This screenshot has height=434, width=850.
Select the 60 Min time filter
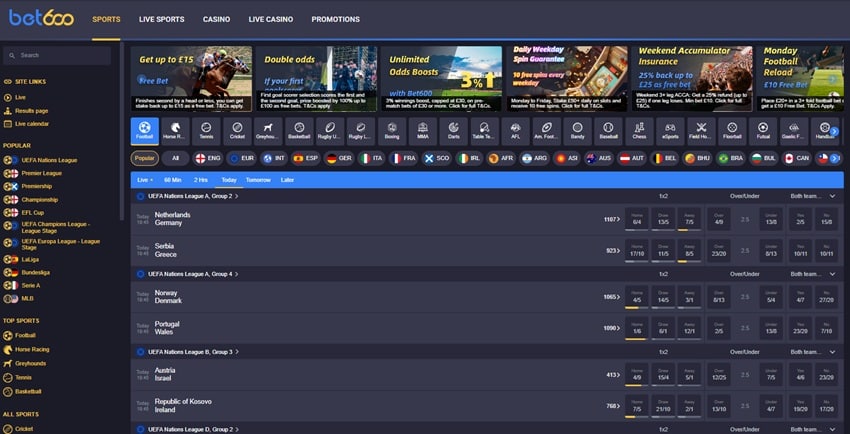pyautogui.click(x=173, y=180)
